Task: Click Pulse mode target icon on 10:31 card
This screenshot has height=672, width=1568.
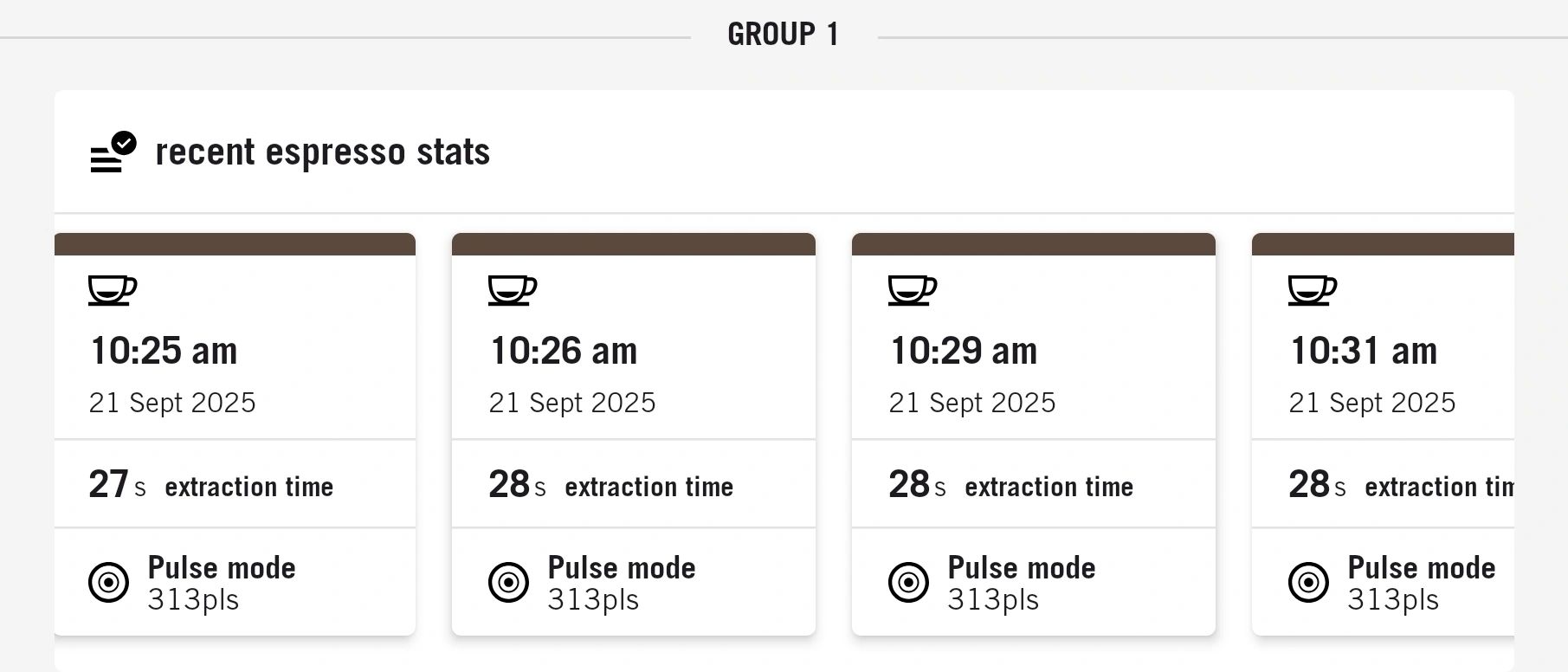Action: (x=1309, y=583)
